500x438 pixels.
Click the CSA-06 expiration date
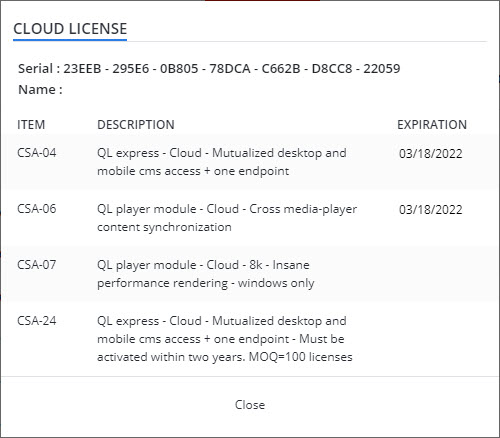click(x=431, y=210)
